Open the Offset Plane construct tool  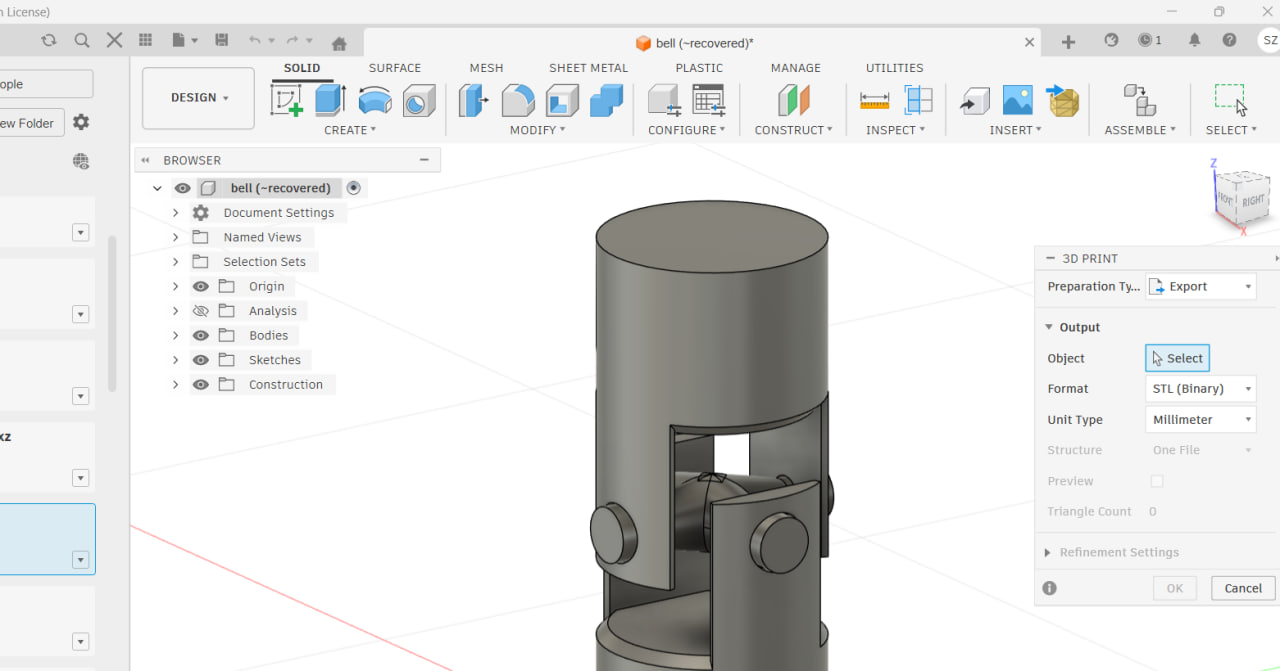pyautogui.click(x=794, y=100)
